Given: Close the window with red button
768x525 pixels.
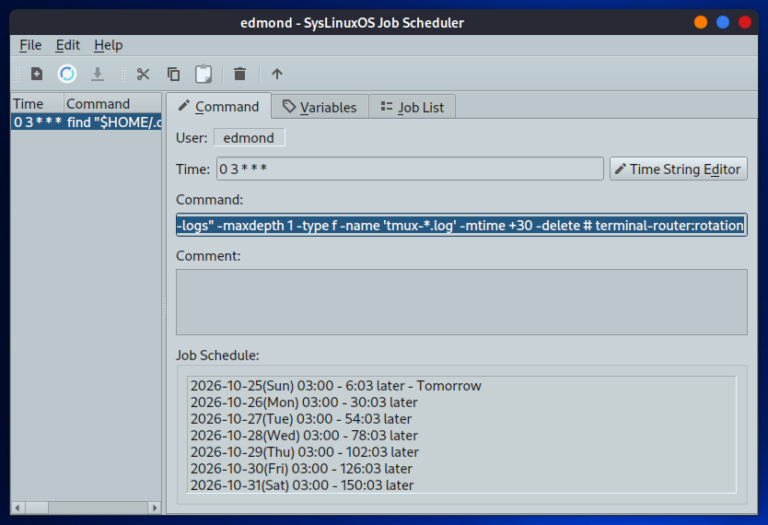Looking at the screenshot, I should coord(745,23).
